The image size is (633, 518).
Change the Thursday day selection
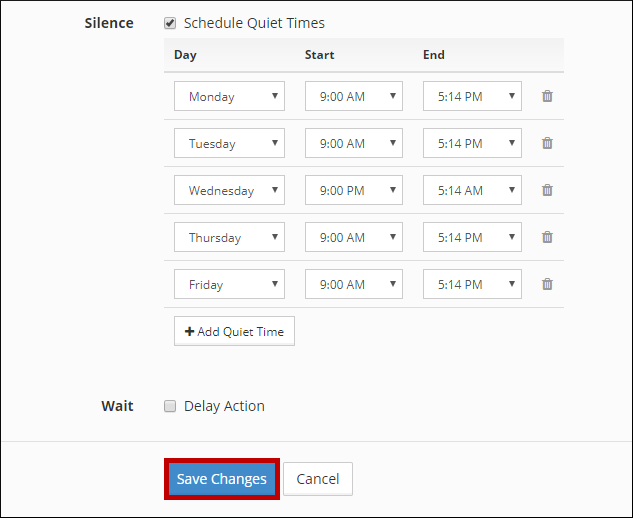pyautogui.click(x=229, y=237)
